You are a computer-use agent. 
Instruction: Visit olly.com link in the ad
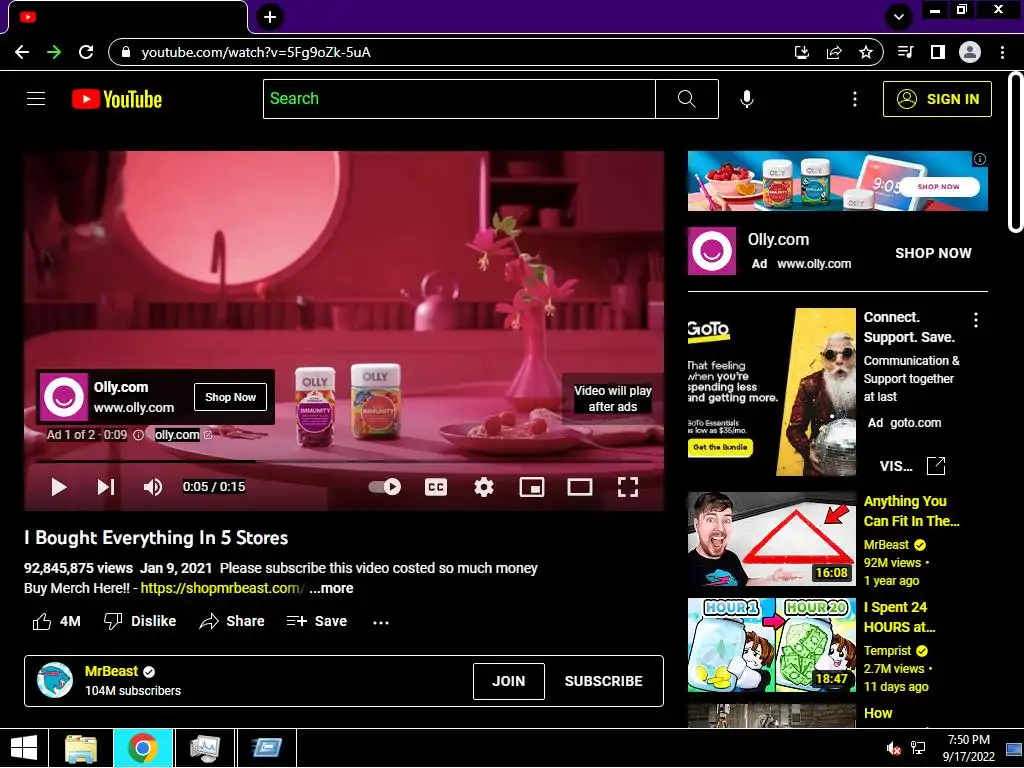tap(177, 435)
